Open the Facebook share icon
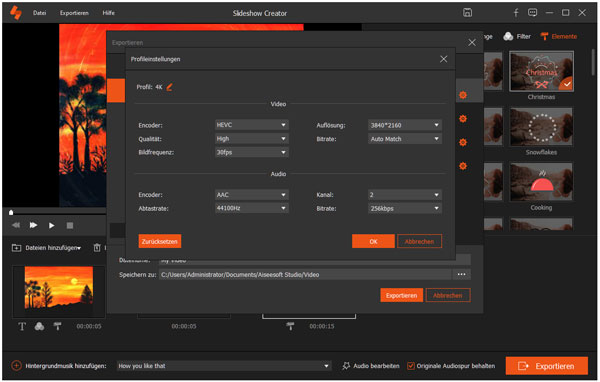 [x=516, y=13]
